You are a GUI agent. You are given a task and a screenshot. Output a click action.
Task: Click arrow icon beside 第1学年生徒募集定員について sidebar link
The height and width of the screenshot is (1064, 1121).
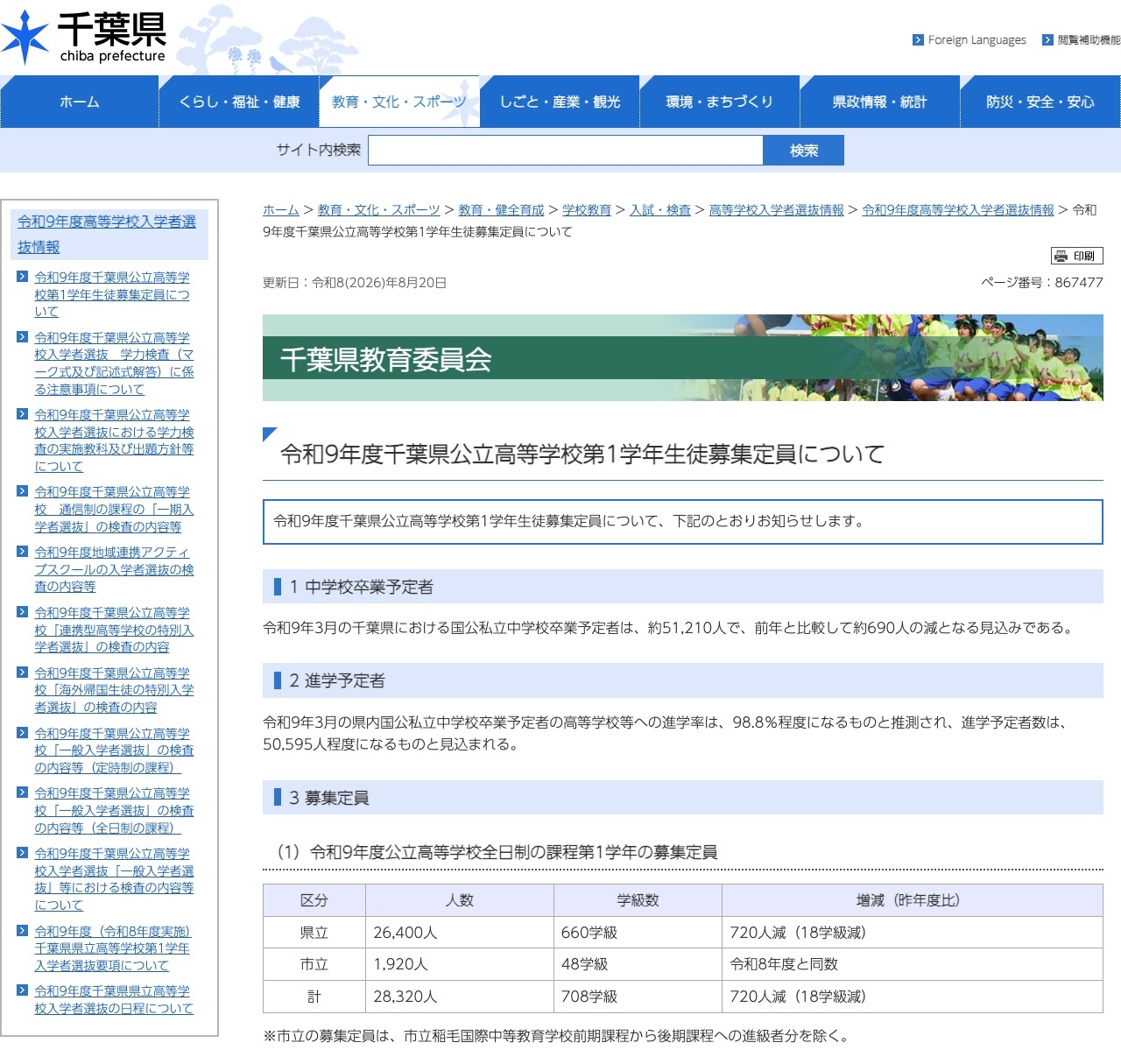click(23, 277)
